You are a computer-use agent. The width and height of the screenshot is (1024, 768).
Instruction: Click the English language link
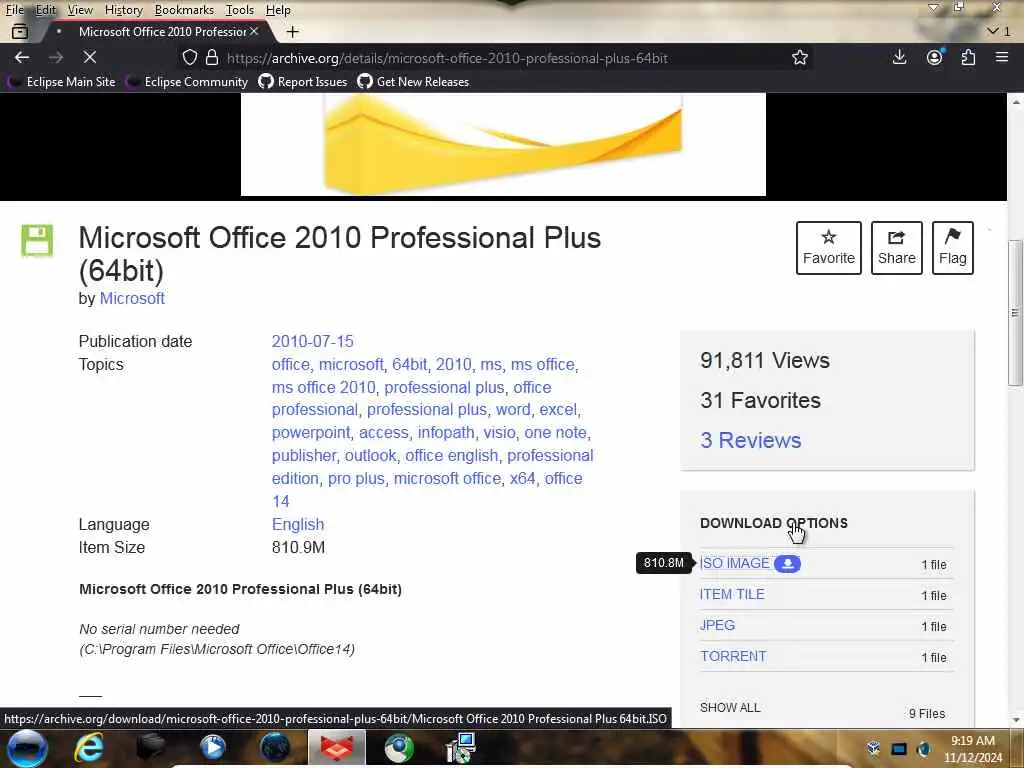pyautogui.click(x=298, y=524)
